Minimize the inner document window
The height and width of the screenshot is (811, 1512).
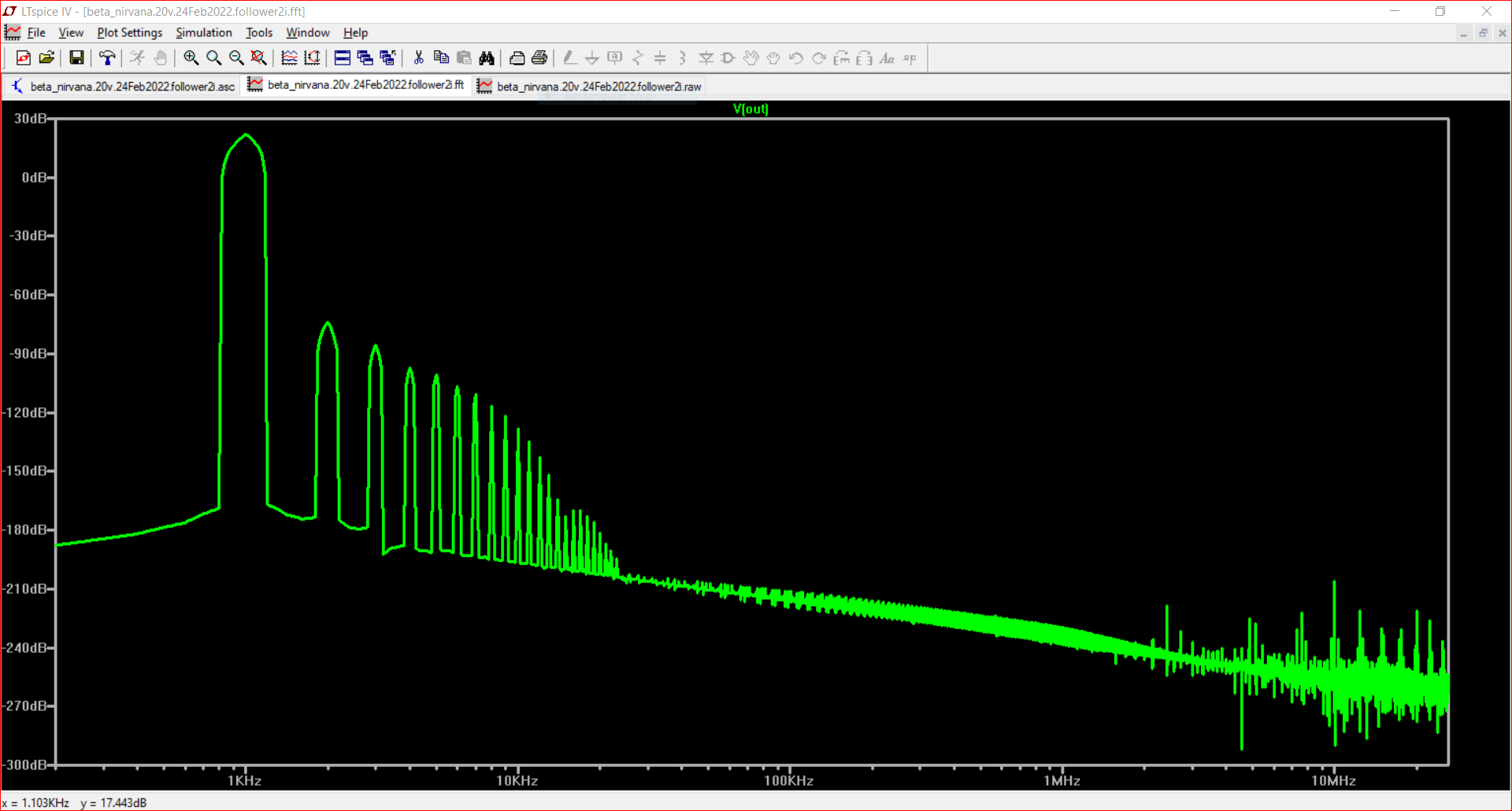coord(1463,33)
